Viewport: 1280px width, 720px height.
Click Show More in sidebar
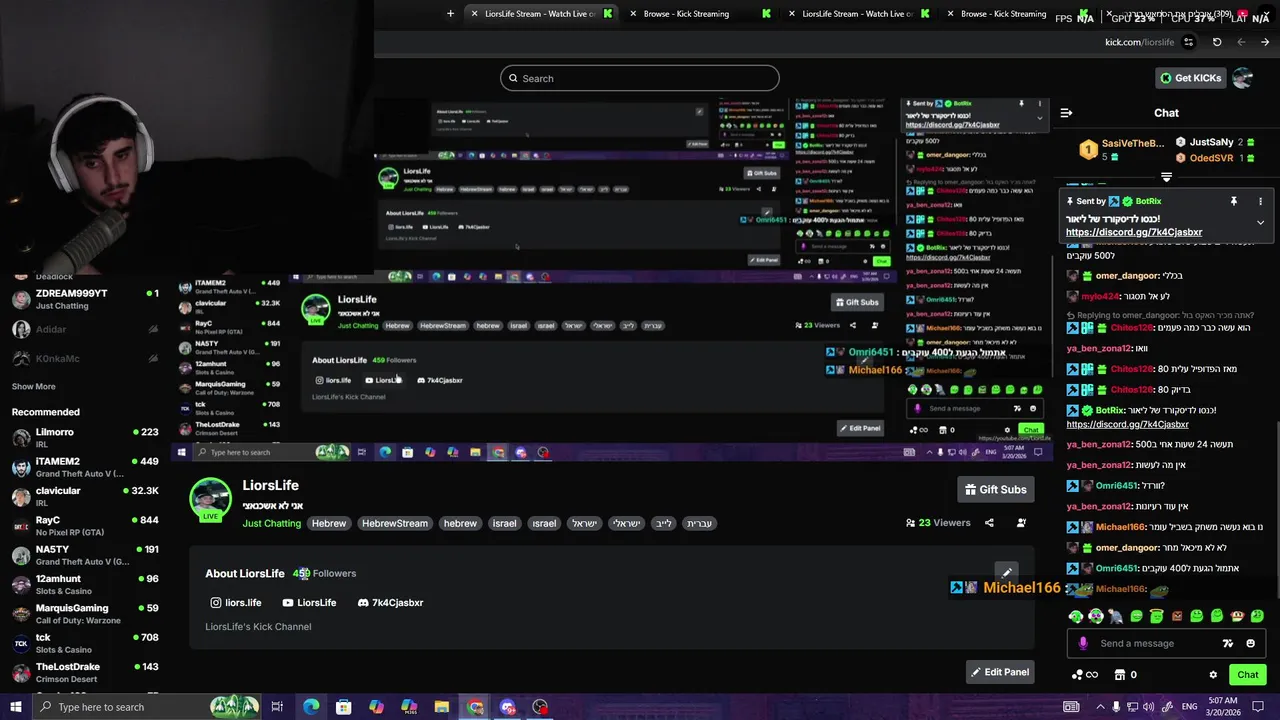pos(34,386)
